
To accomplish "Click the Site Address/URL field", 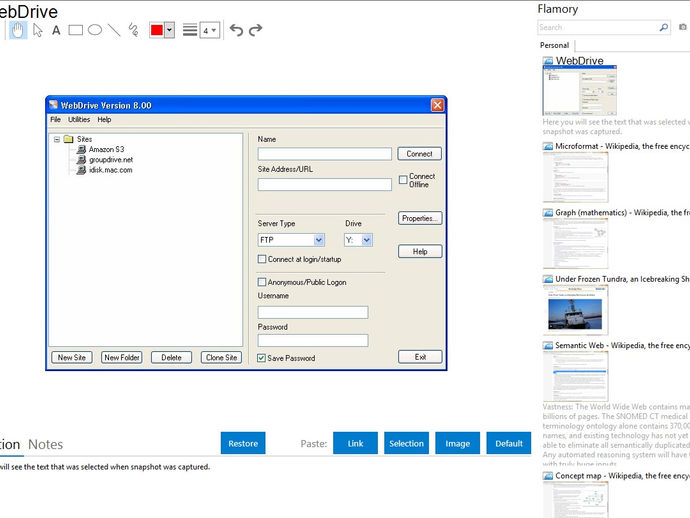I will [x=325, y=184].
